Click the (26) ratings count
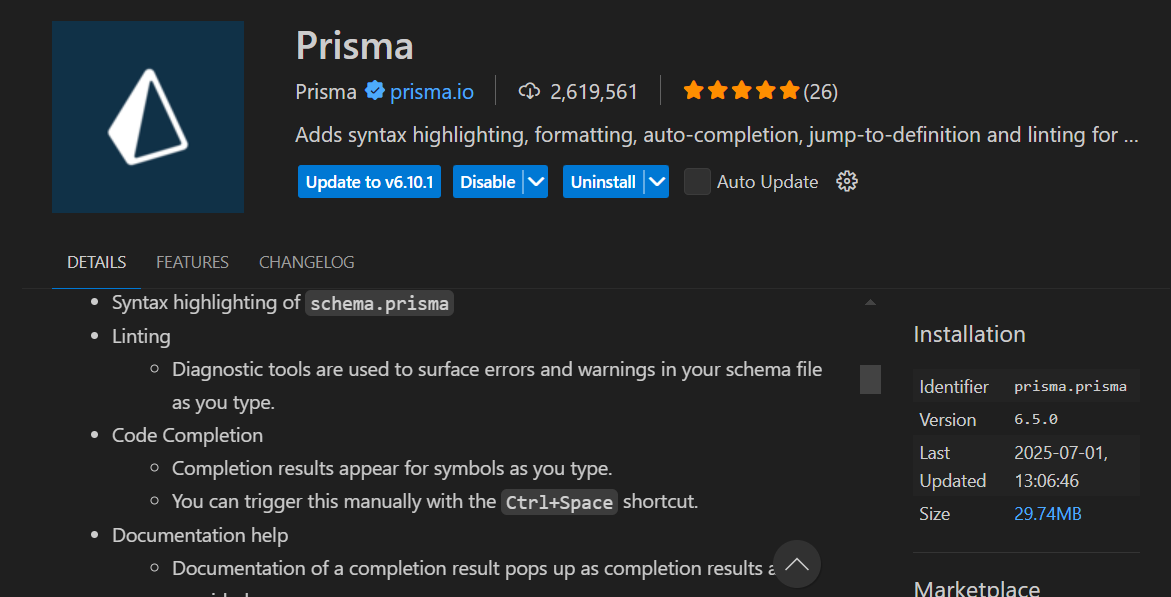The width and height of the screenshot is (1171, 597). (821, 92)
